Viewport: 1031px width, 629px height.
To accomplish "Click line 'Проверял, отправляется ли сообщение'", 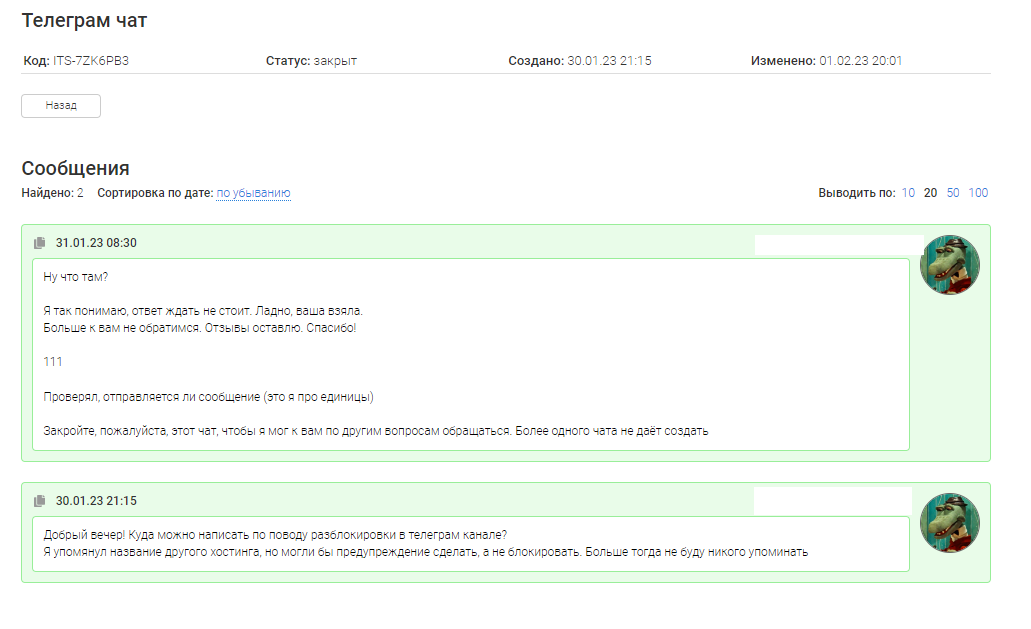I will [x=208, y=397].
